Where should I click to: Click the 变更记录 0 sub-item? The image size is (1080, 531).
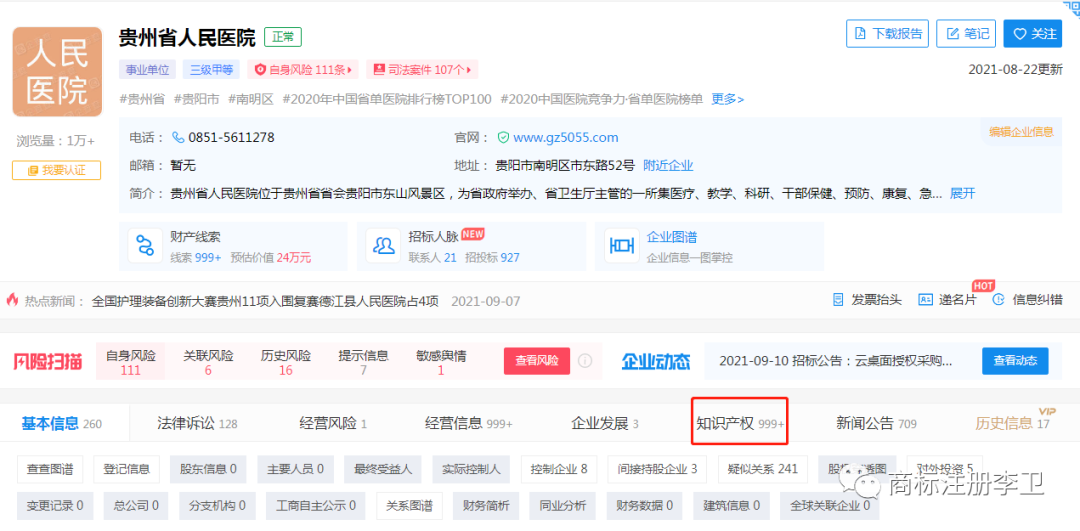coord(55,506)
